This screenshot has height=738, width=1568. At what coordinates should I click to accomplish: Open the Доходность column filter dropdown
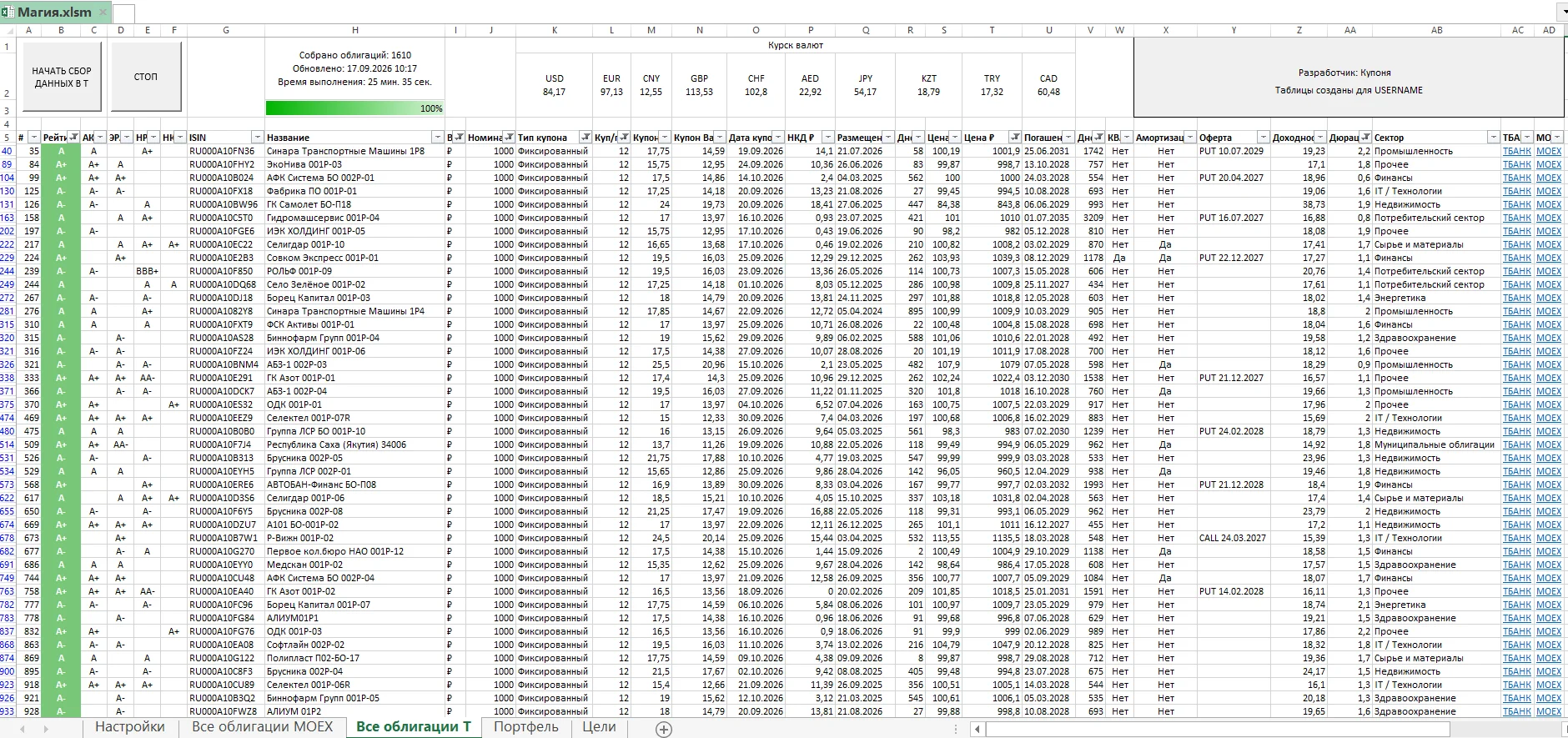pos(1319,138)
